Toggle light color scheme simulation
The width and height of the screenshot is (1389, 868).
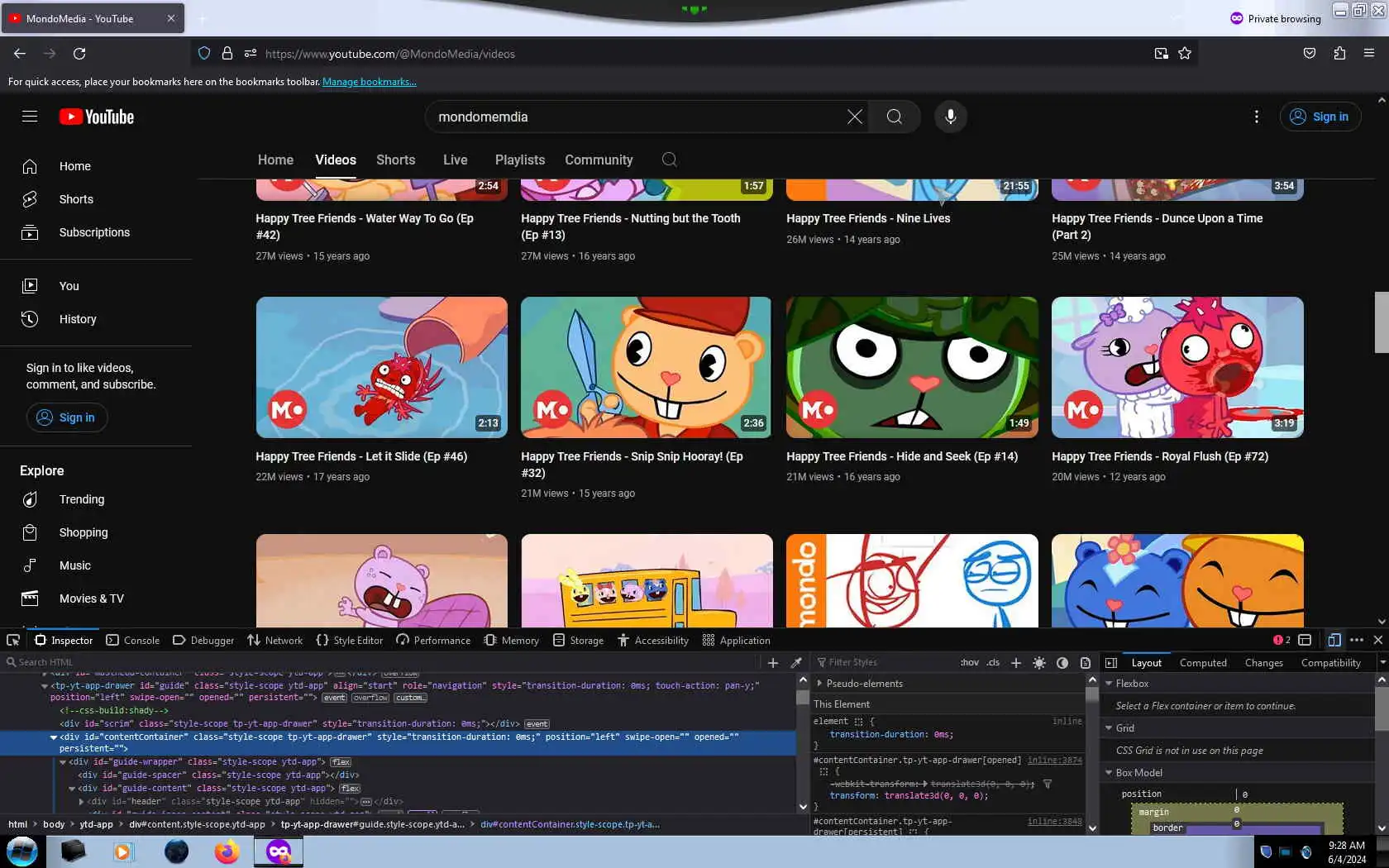(x=1039, y=662)
